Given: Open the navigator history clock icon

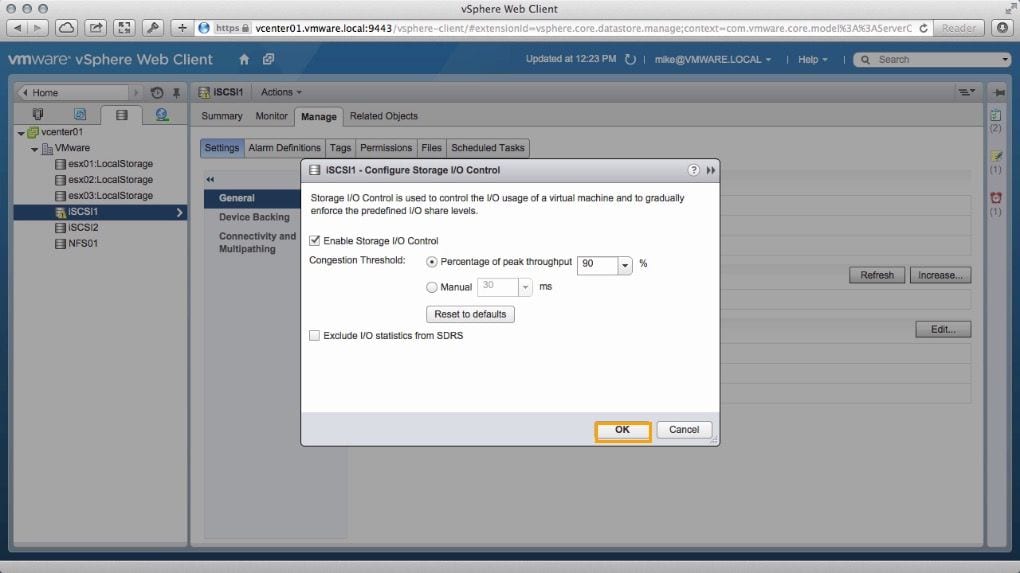Looking at the screenshot, I should (x=157, y=92).
